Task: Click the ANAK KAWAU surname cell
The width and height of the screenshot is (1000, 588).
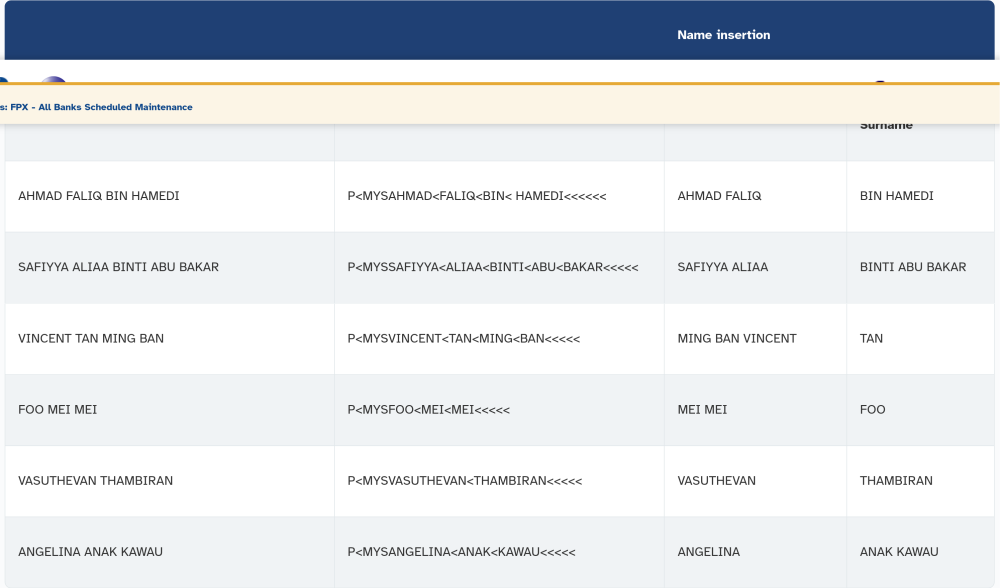Action: (898, 551)
